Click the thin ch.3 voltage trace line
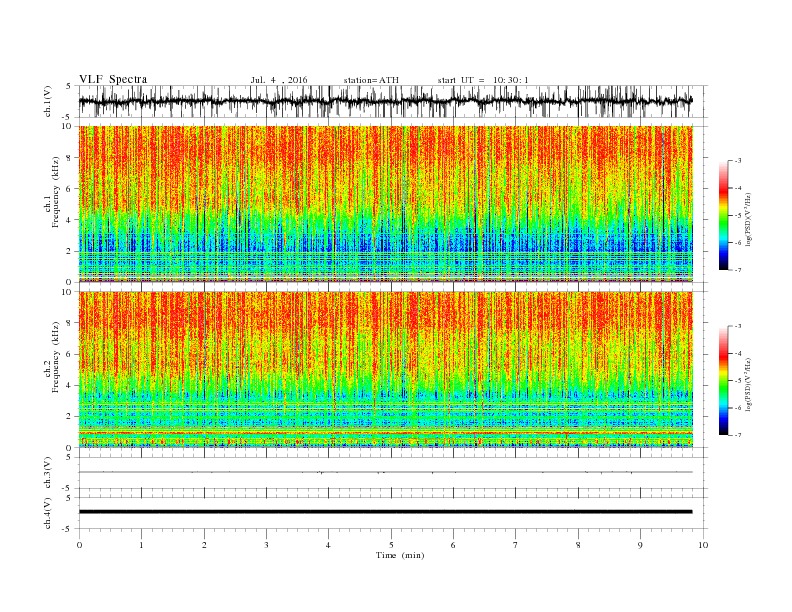792x612 pixels. 385,472
